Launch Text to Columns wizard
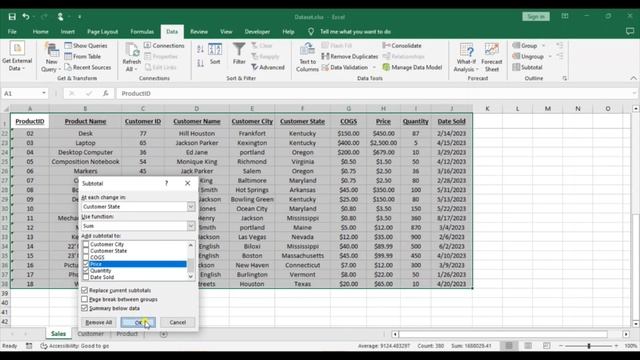Image resolution: width=640 pixels, height=360 pixels. click(307, 58)
